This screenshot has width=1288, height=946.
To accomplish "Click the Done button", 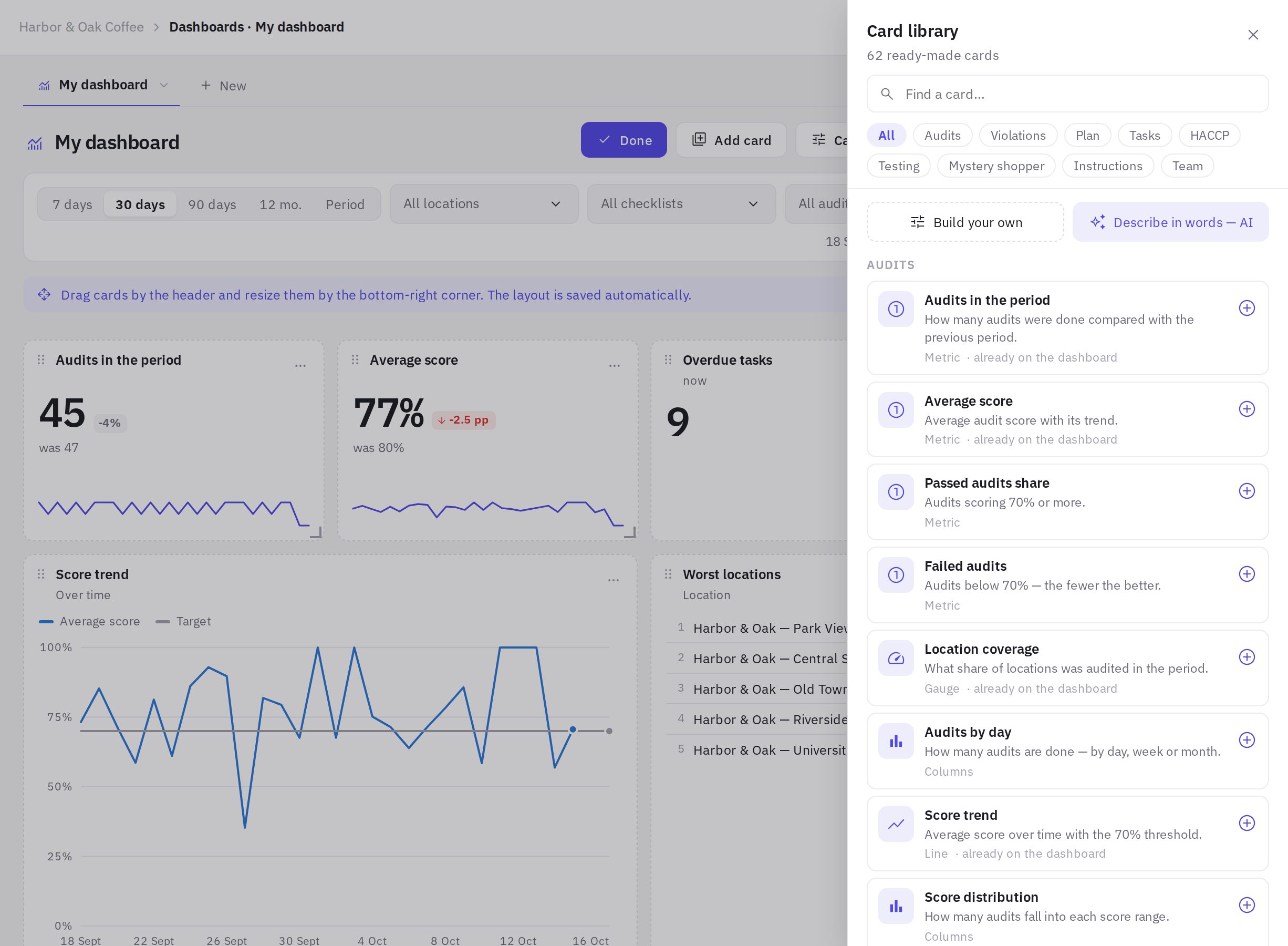I will click(x=624, y=140).
